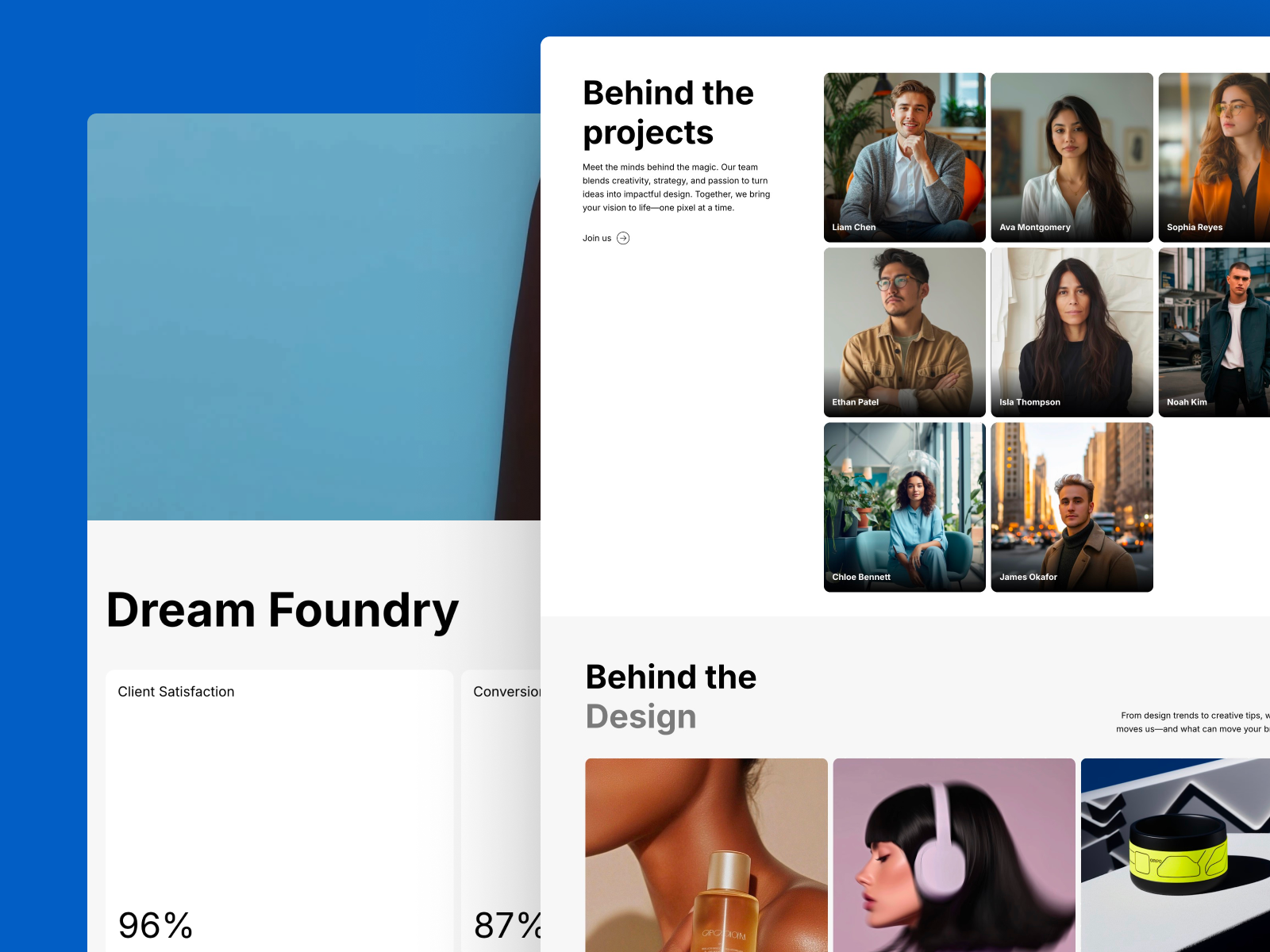Select Isla Thompson's portrait
The height and width of the screenshot is (952, 1270).
point(1072,332)
